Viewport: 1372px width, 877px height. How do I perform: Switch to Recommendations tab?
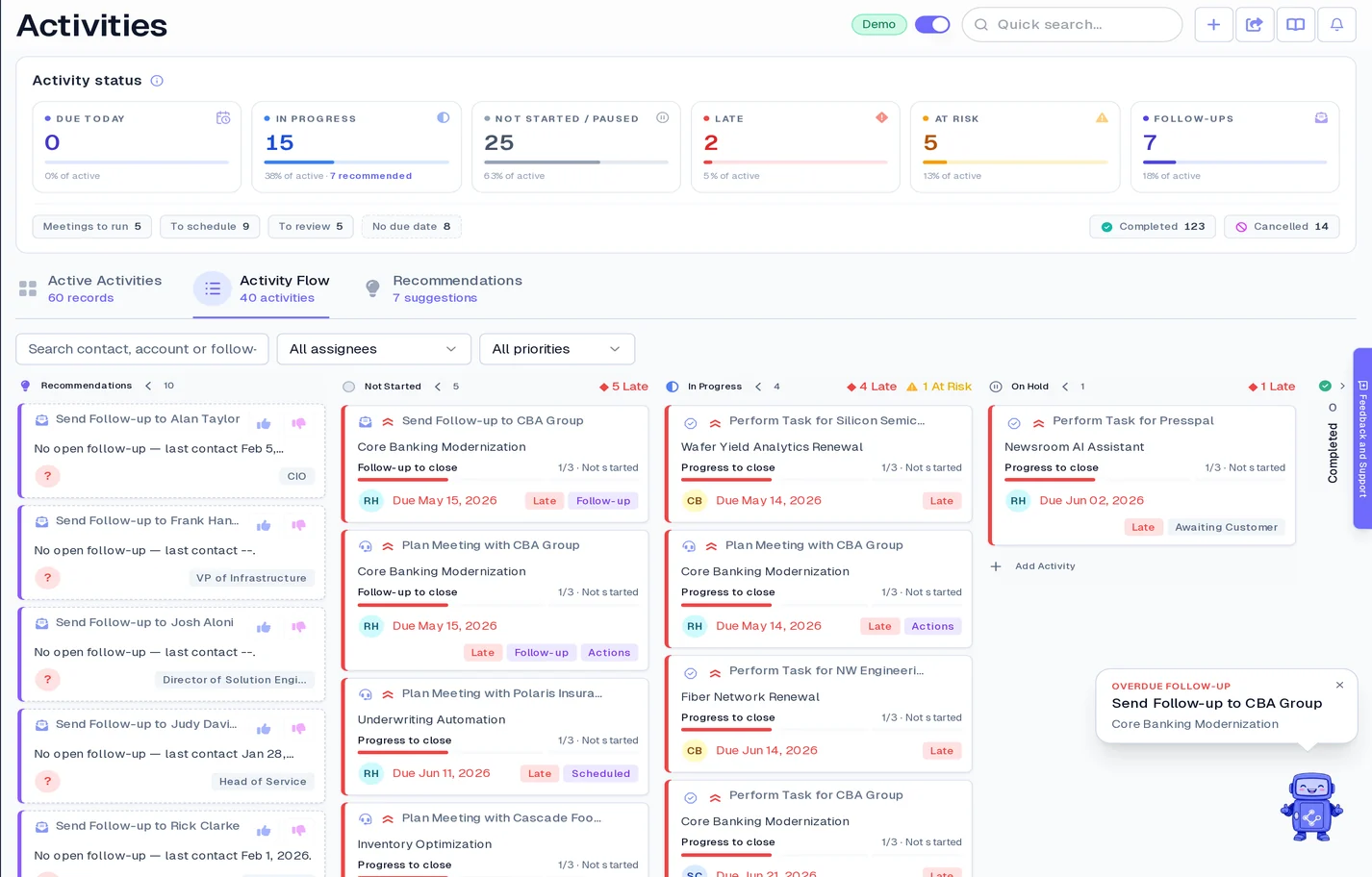[444, 288]
